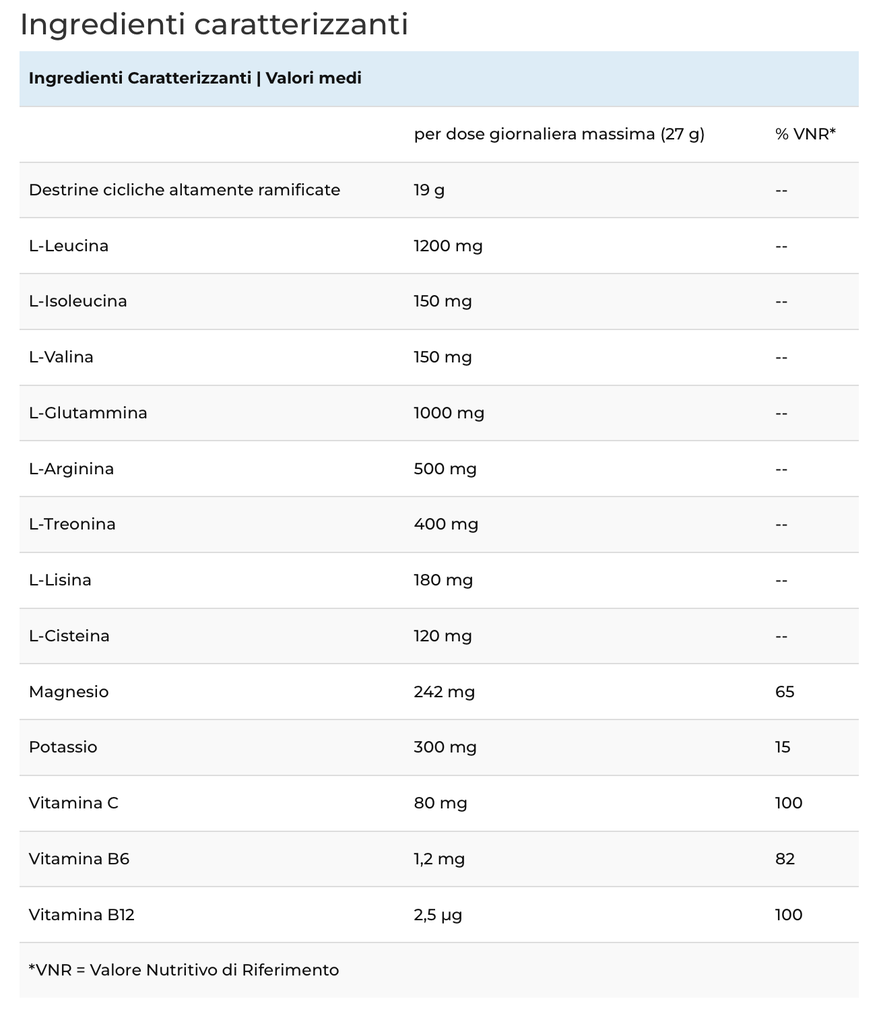Select the 'Destrine cicliche altamente ramificate' row label

point(184,190)
